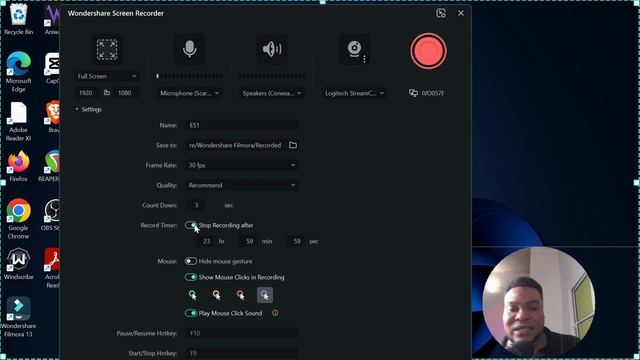This screenshot has height=360, width=640.
Task: Click the Count Down seconds field
Action: tap(196, 205)
